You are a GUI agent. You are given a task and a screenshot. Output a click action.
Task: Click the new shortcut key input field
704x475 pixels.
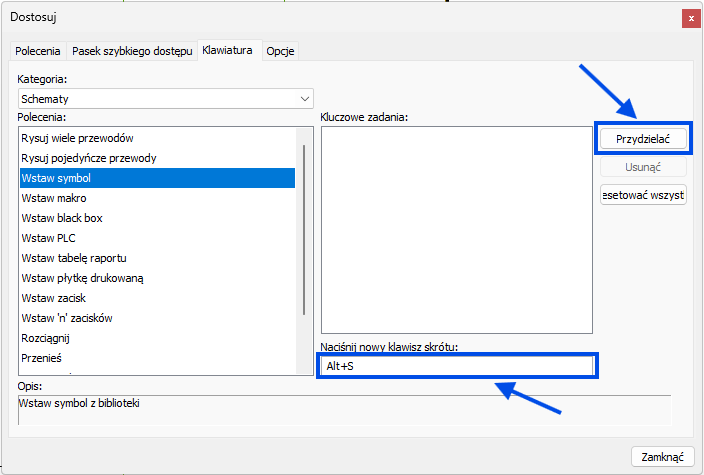click(457, 366)
